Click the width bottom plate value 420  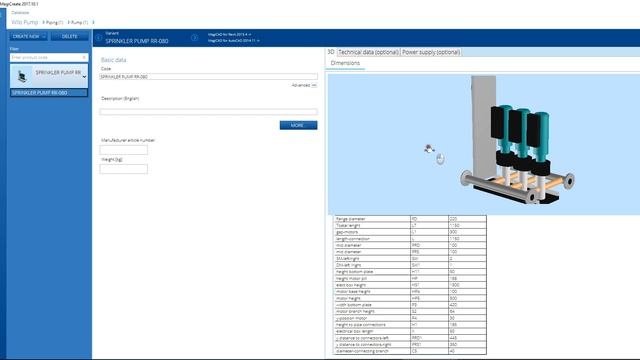click(x=467, y=305)
